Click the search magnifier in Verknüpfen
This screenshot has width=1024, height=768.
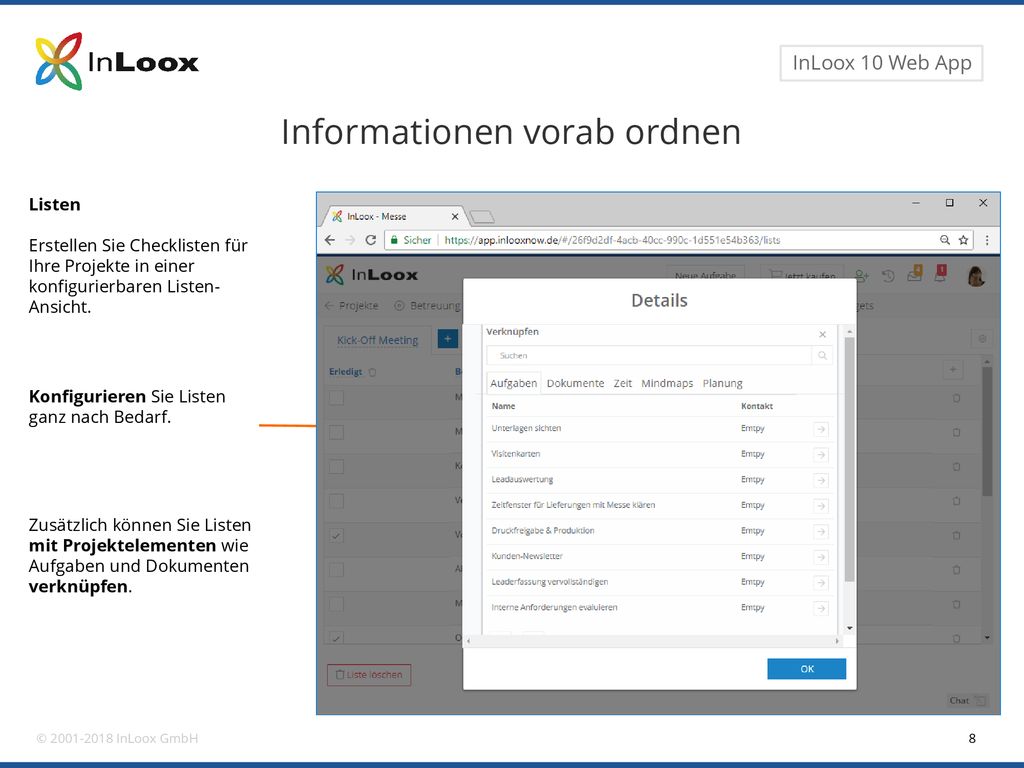pyautogui.click(x=822, y=355)
